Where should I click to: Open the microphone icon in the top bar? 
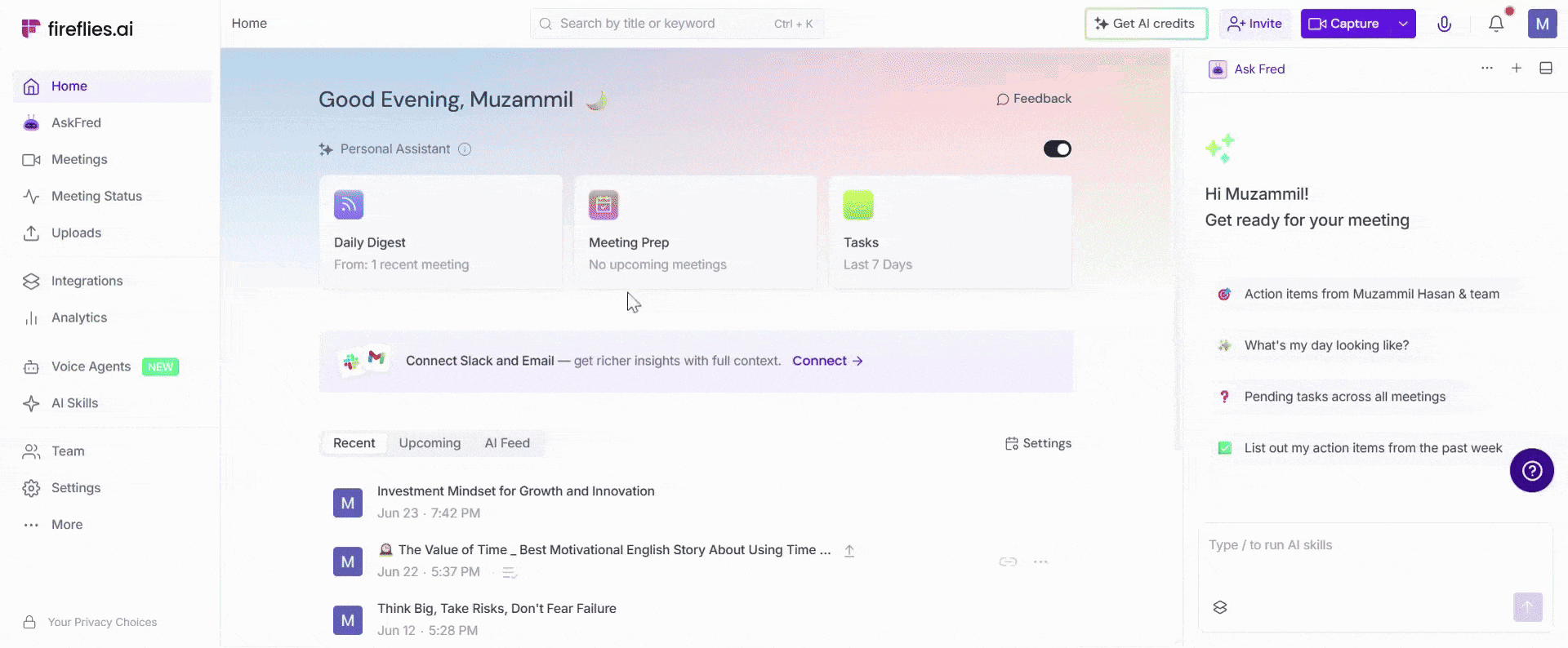[1444, 24]
